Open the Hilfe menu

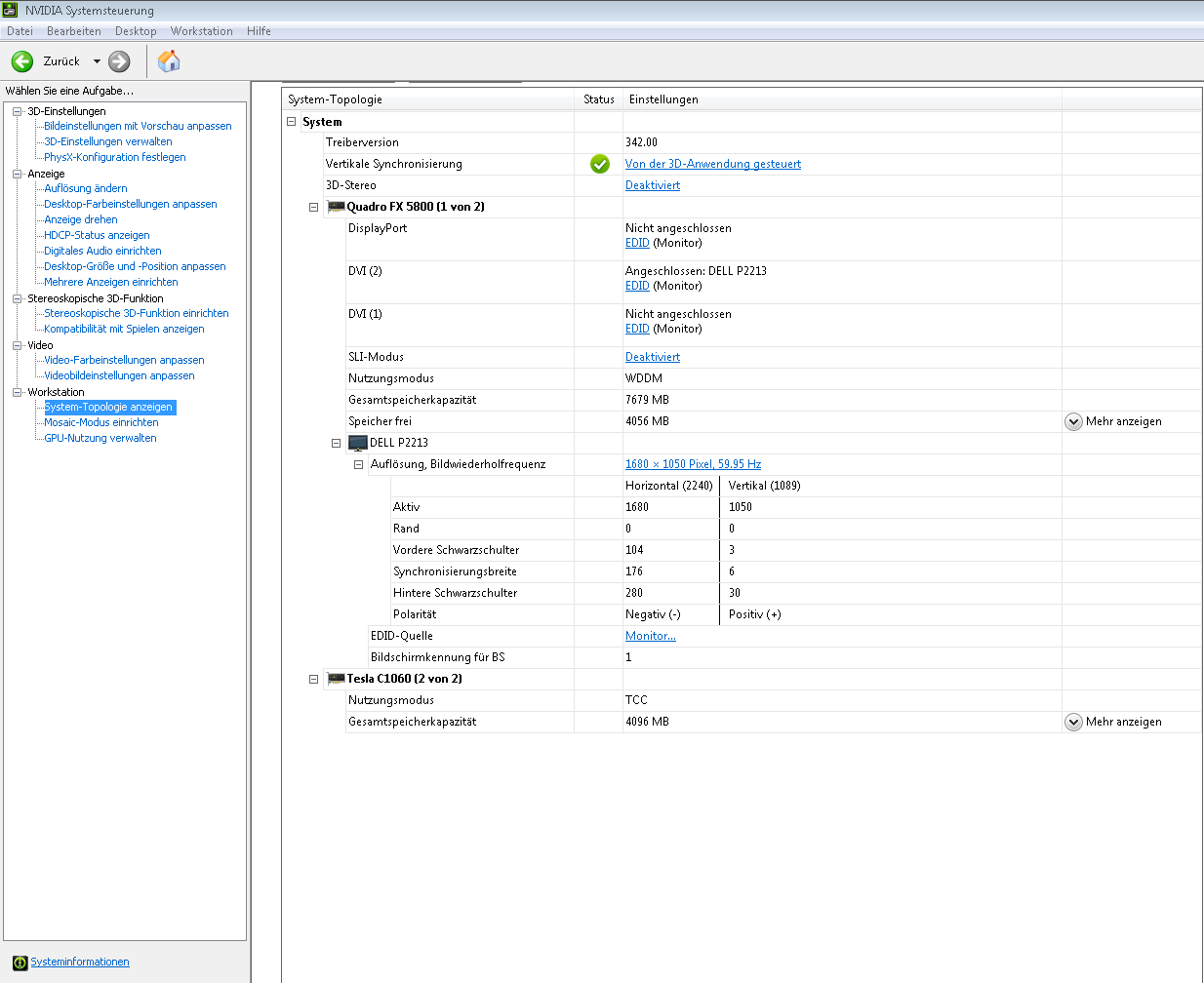[x=259, y=31]
